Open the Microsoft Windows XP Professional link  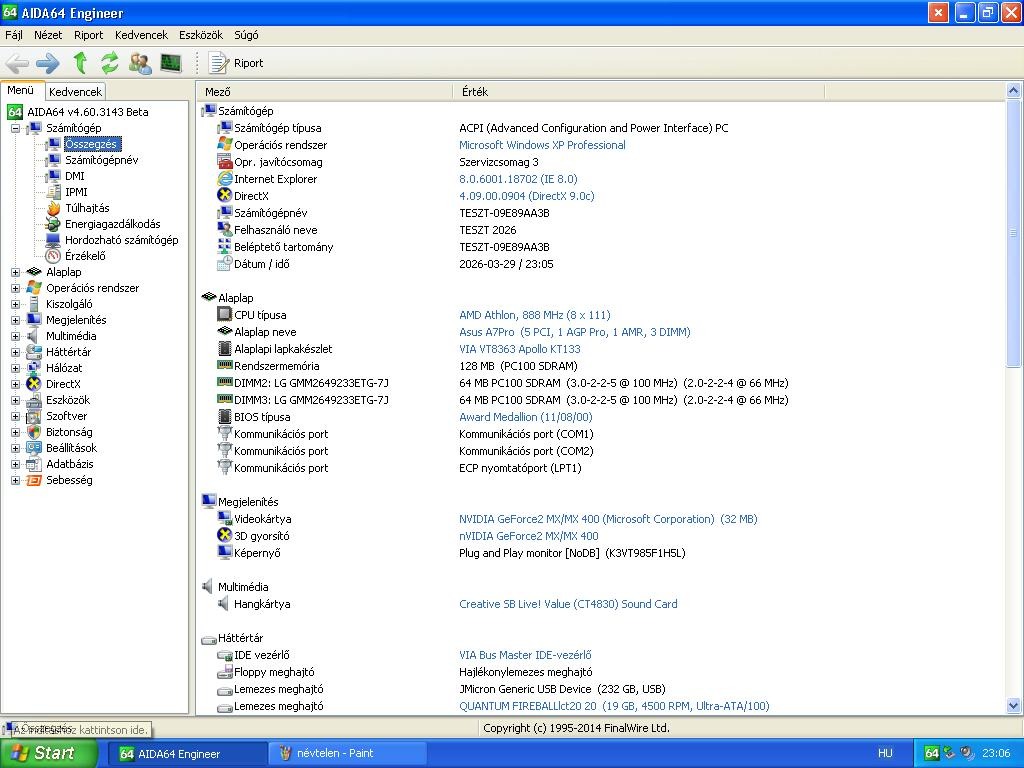(542, 145)
